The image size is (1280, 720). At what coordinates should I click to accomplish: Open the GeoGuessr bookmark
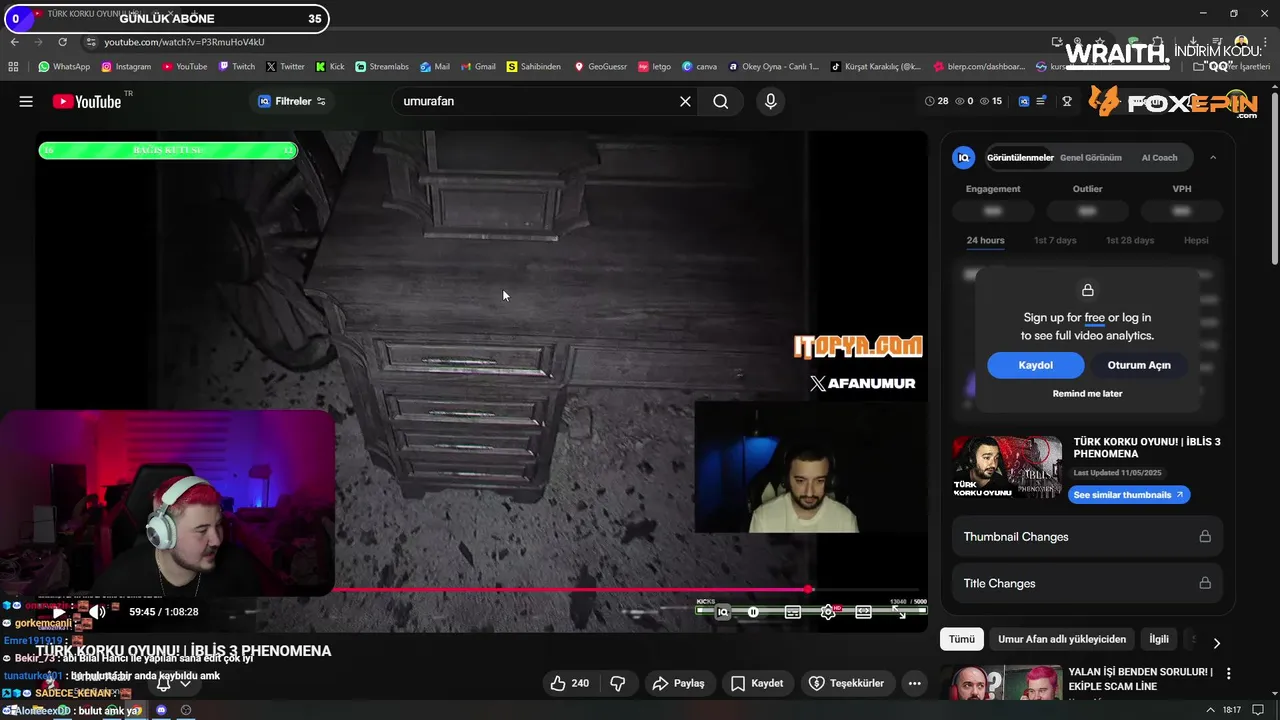(x=600, y=67)
